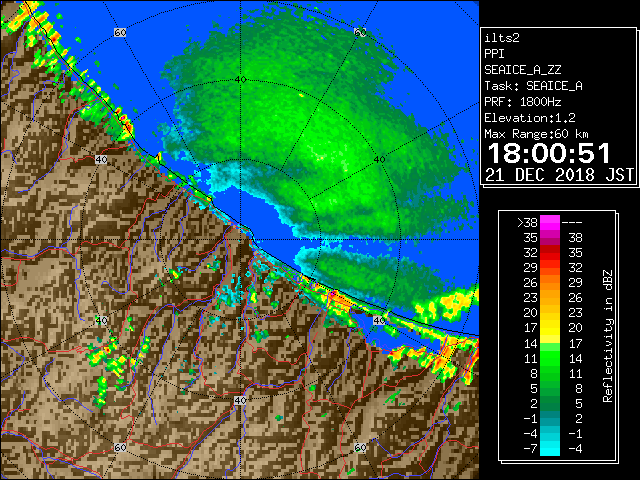640x480 pixels.
Task: Click the 'PRF: 1800Hz' text
Action: 522,102
